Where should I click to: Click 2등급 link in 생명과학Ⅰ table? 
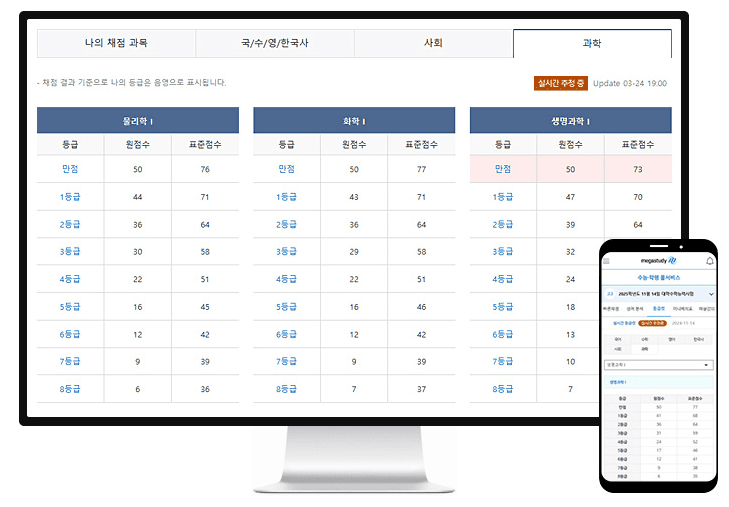click(x=503, y=224)
